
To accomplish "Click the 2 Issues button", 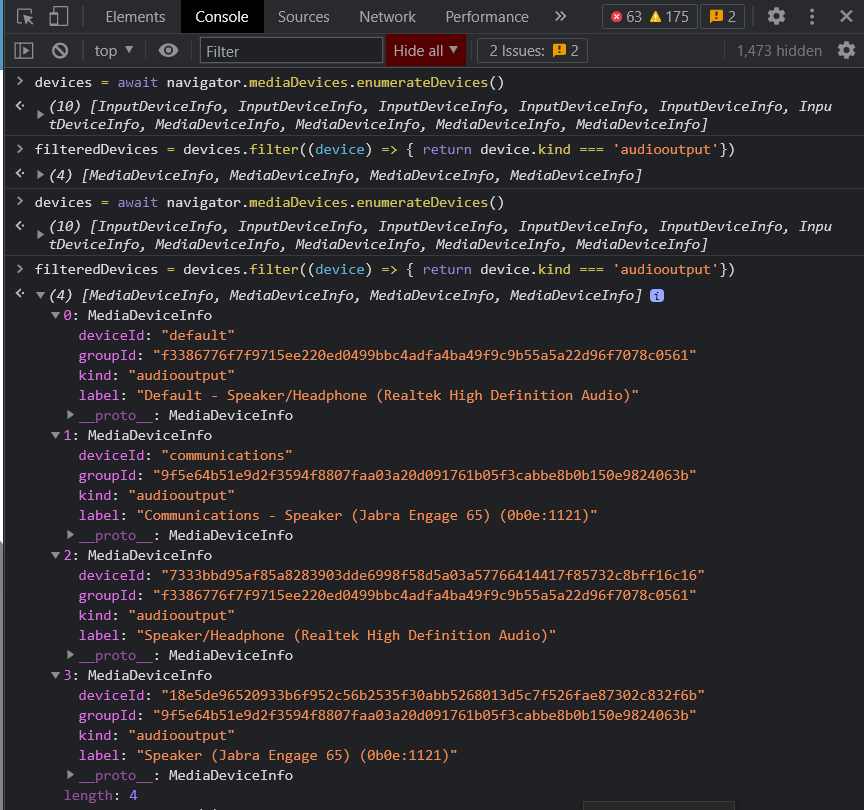I will (x=532, y=50).
